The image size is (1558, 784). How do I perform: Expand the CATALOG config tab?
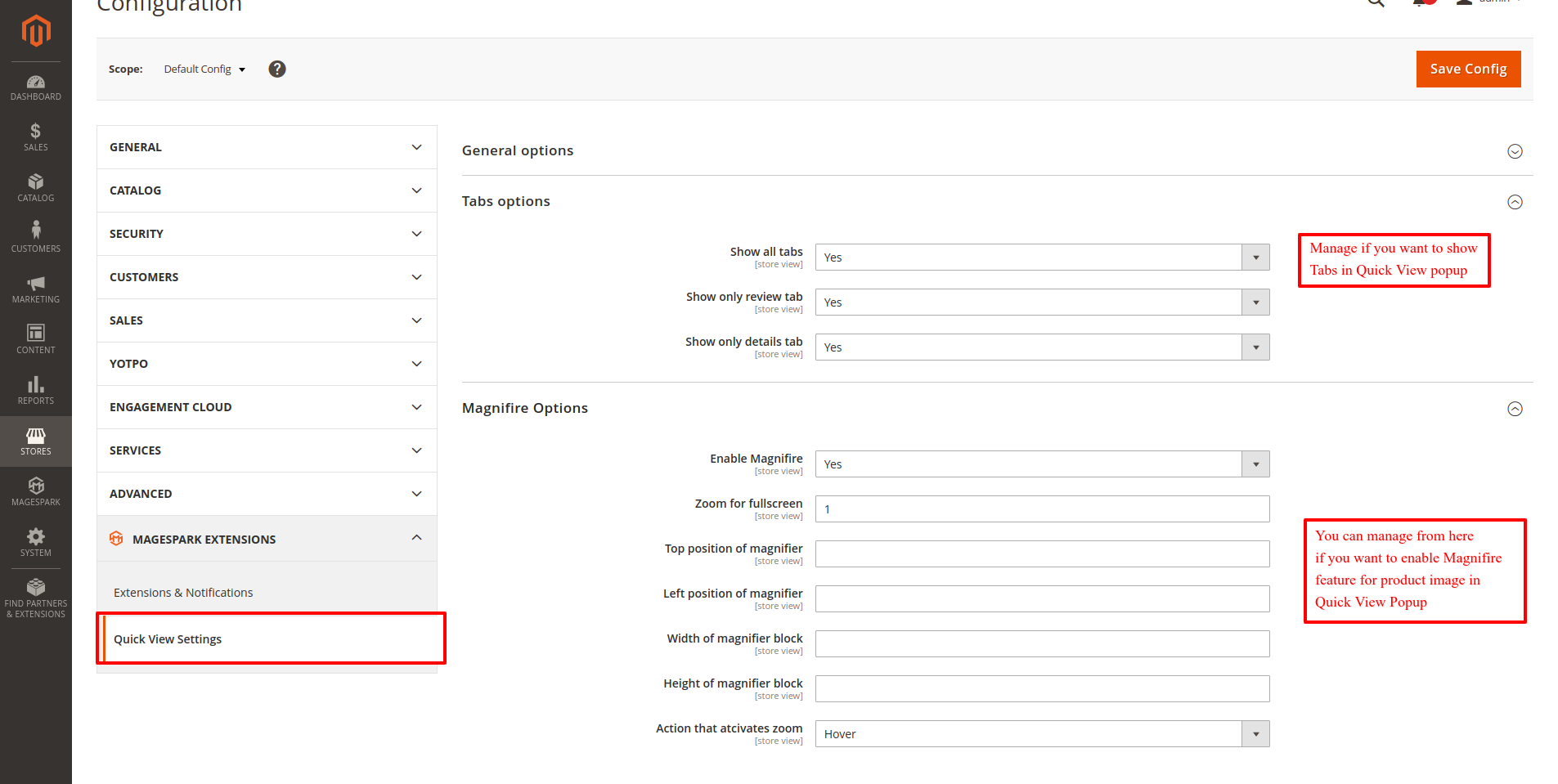(267, 190)
